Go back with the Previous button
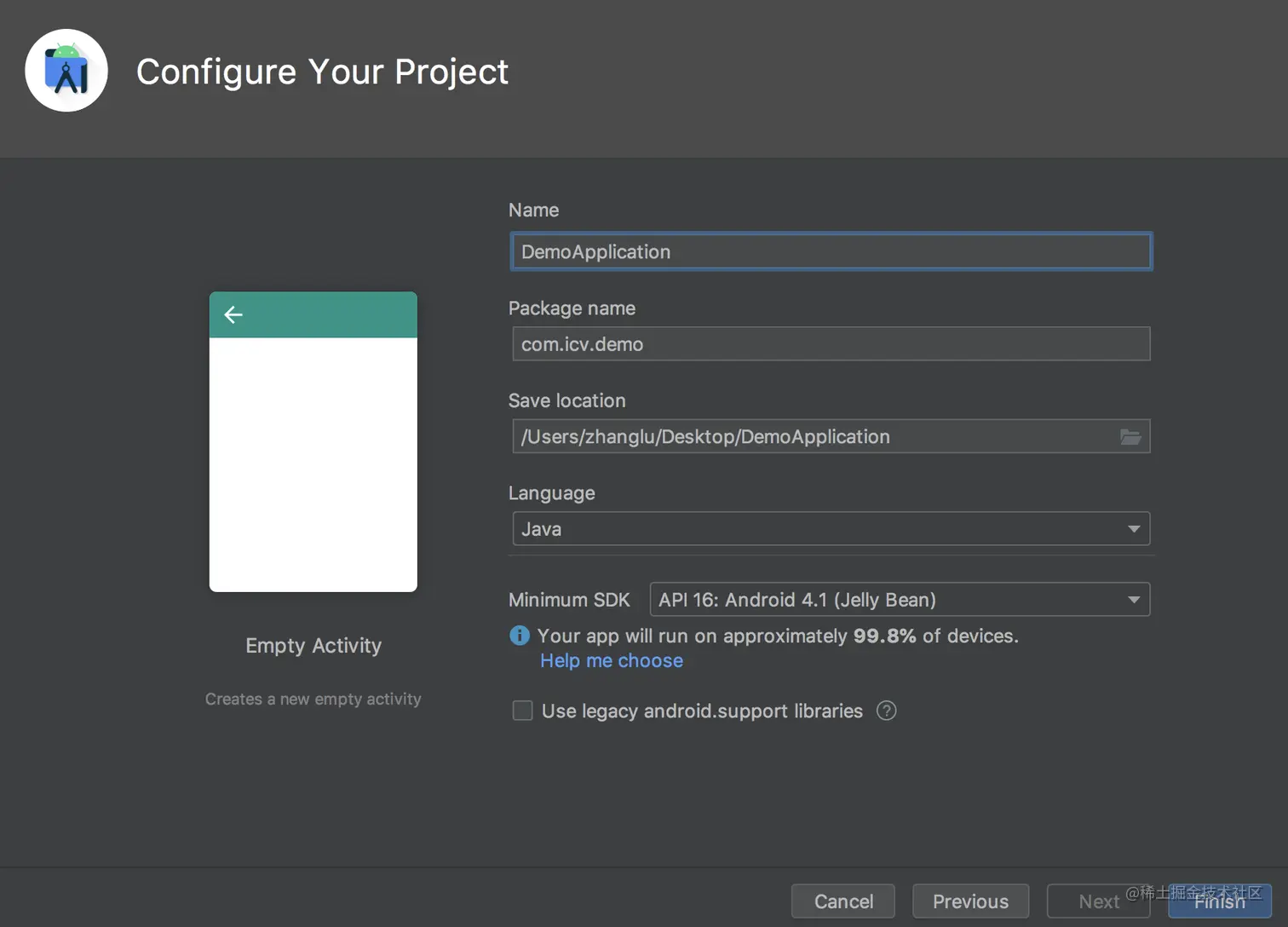This screenshot has width=1288, height=927. click(970, 901)
